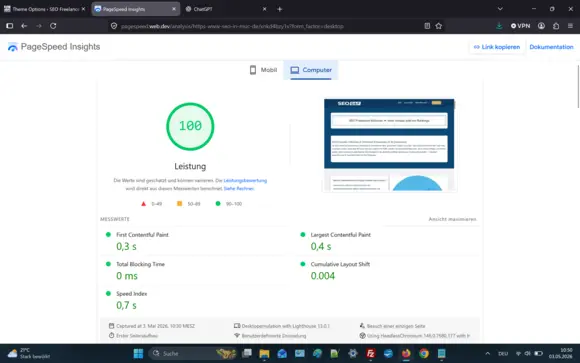Open the weather widget in taskbar

[x=28, y=353]
